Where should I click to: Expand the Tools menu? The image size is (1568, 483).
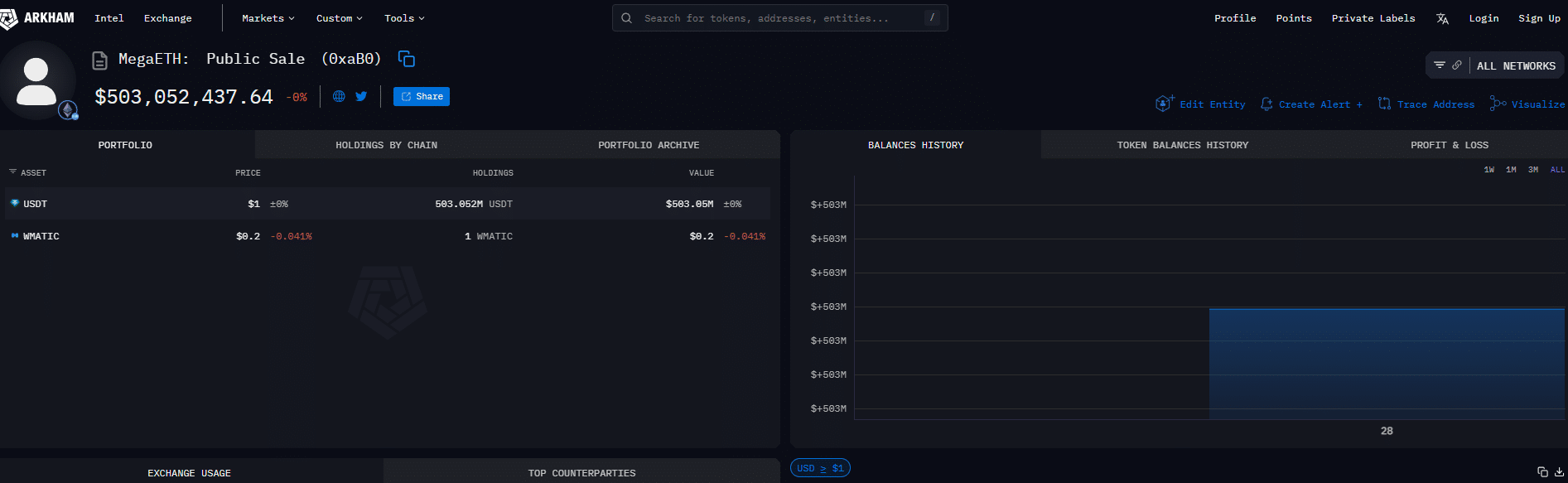(404, 18)
